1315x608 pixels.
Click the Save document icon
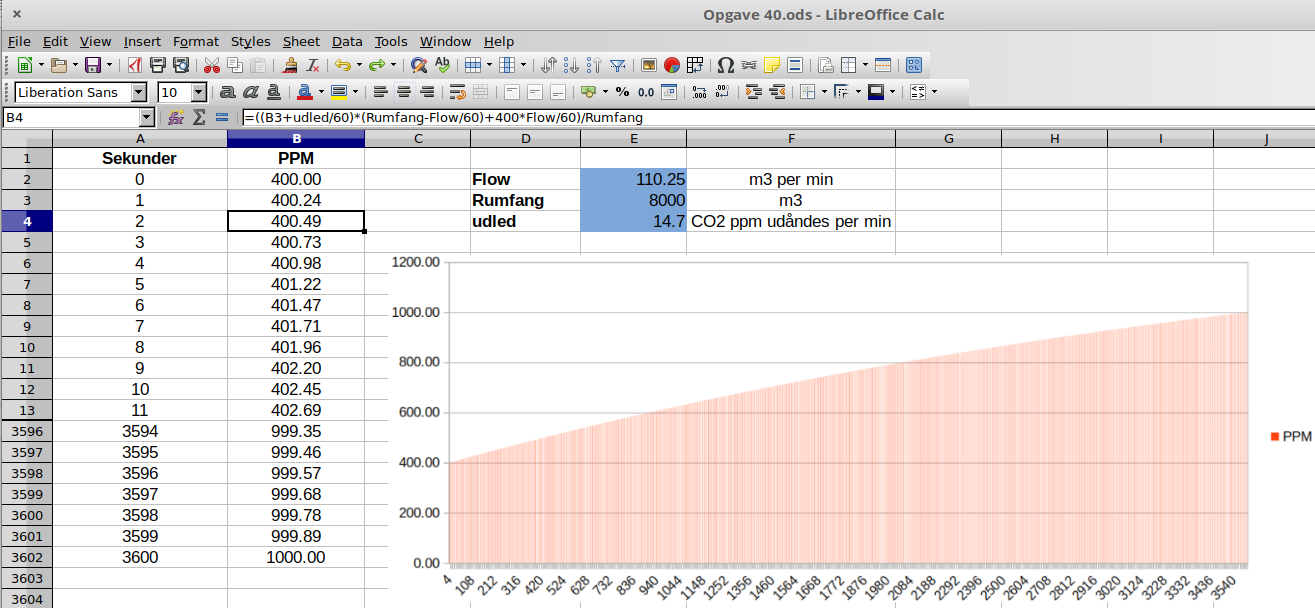(92, 66)
